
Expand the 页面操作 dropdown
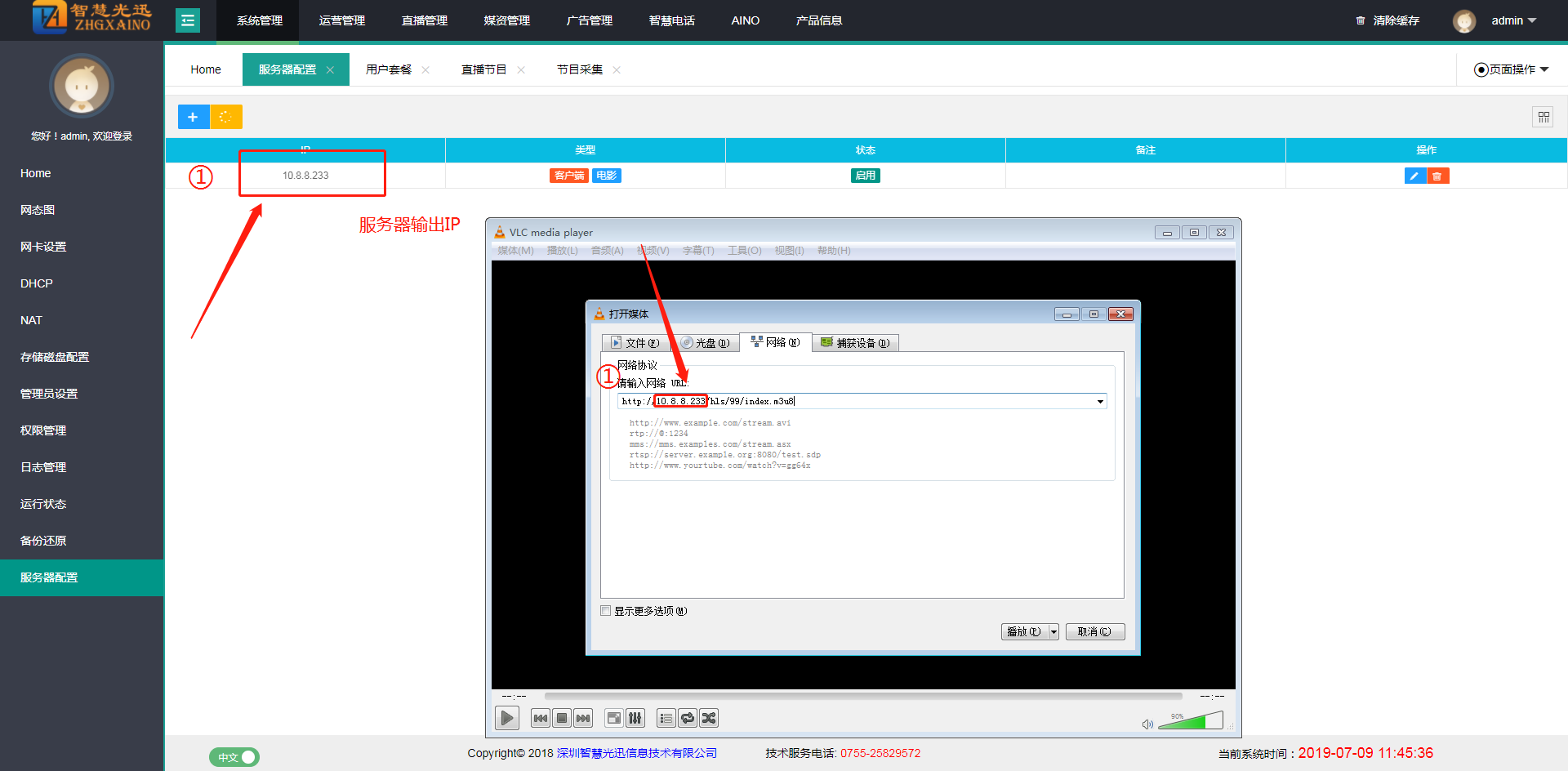(x=1511, y=69)
